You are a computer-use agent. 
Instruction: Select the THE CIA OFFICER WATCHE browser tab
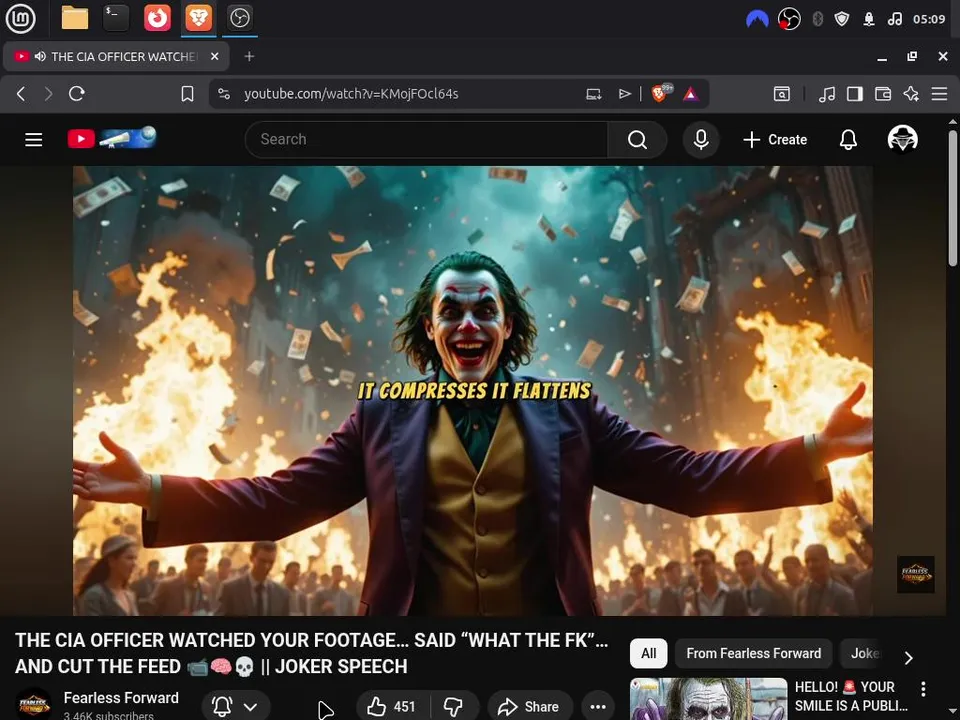pyautogui.click(x=116, y=56)
